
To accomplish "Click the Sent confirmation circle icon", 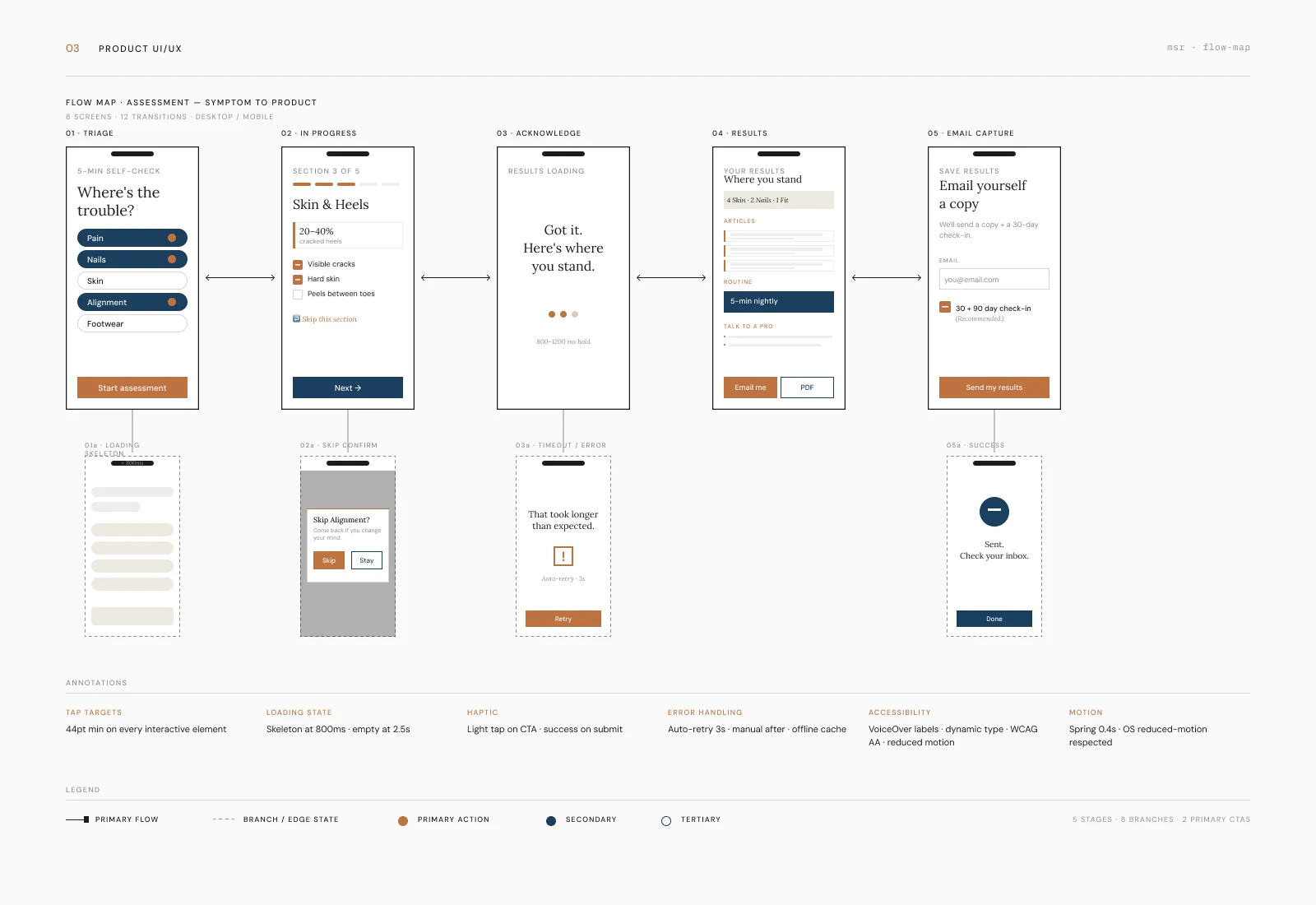I will [x=994, y=512].
